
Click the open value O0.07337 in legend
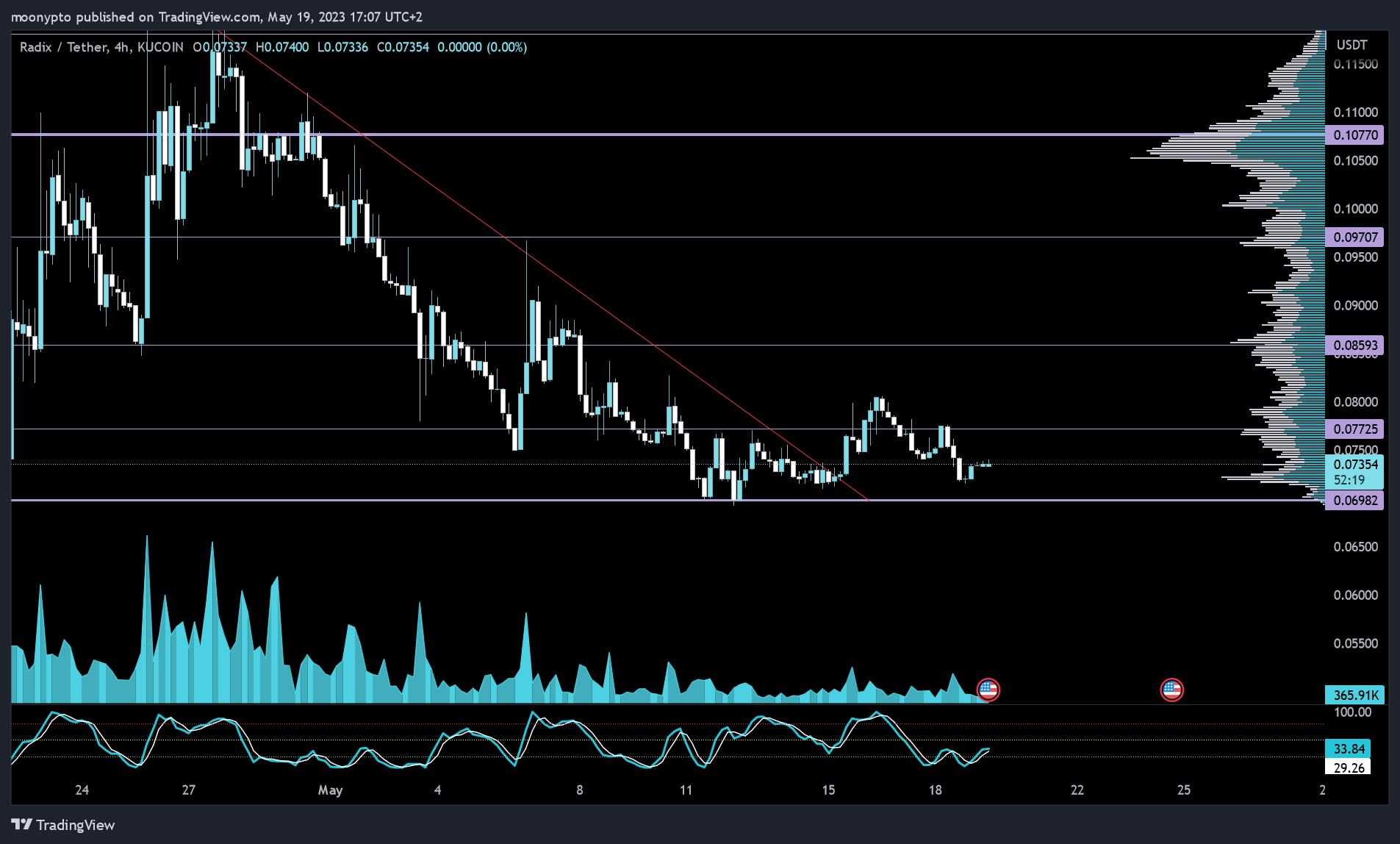coord(220,47)
